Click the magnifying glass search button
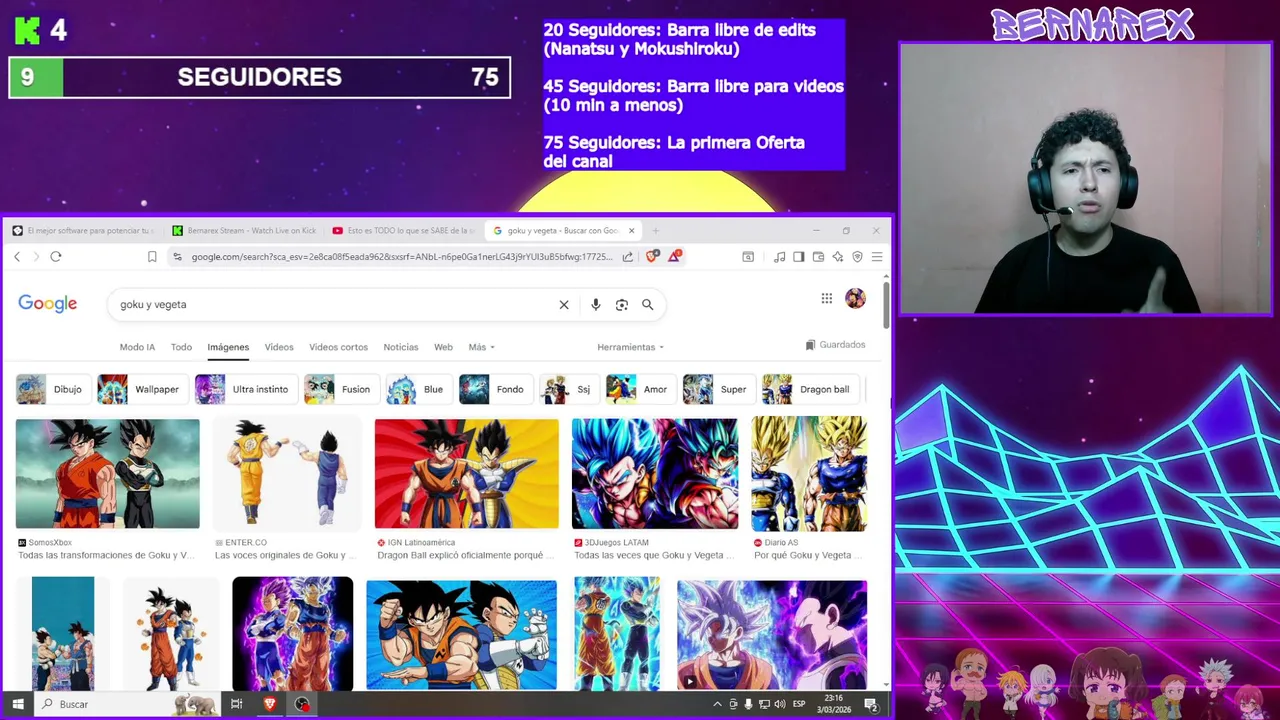This screenshot has width=1280, height=720. coord(648,305)
